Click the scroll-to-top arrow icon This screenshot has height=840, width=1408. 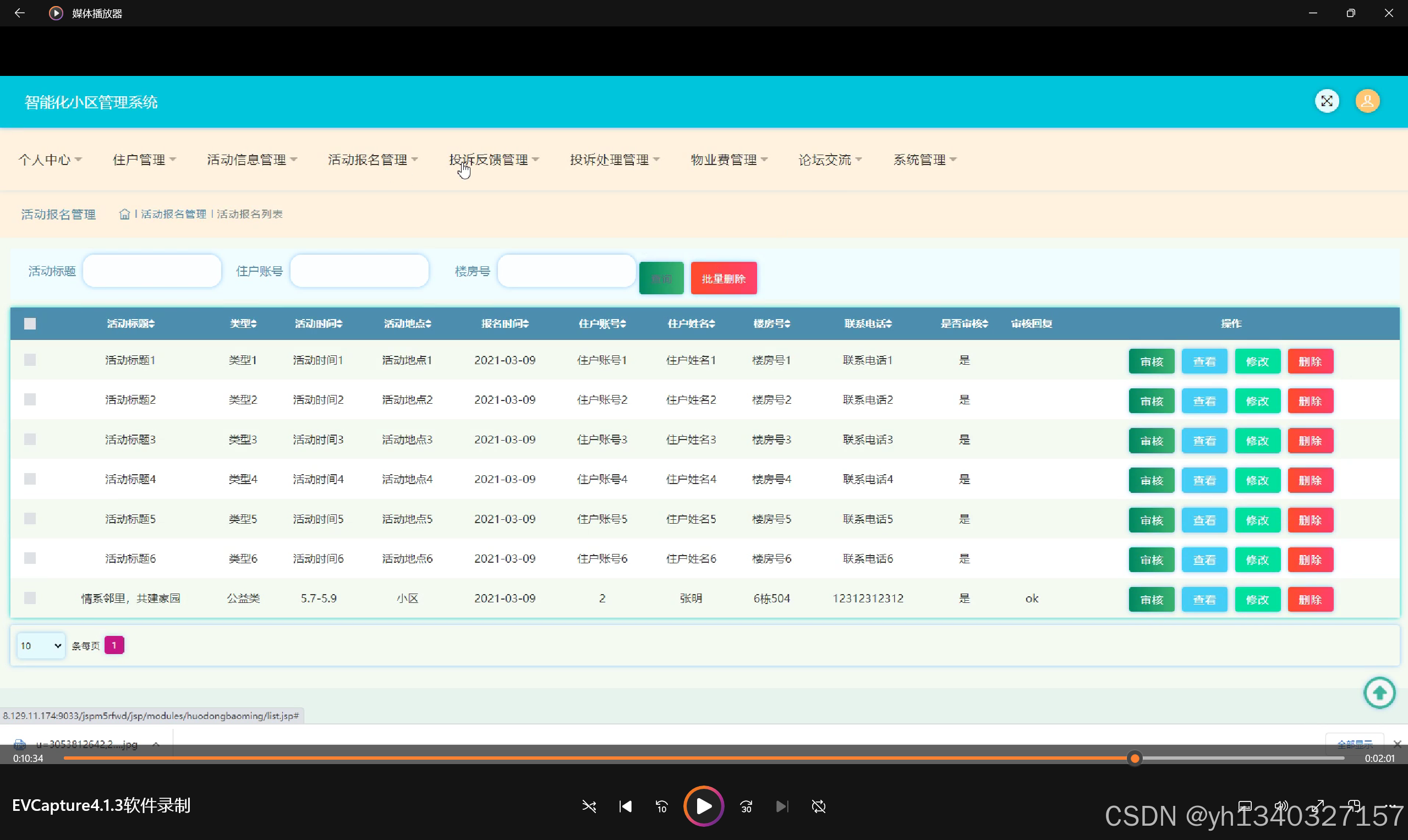[x=1379, y=692]
